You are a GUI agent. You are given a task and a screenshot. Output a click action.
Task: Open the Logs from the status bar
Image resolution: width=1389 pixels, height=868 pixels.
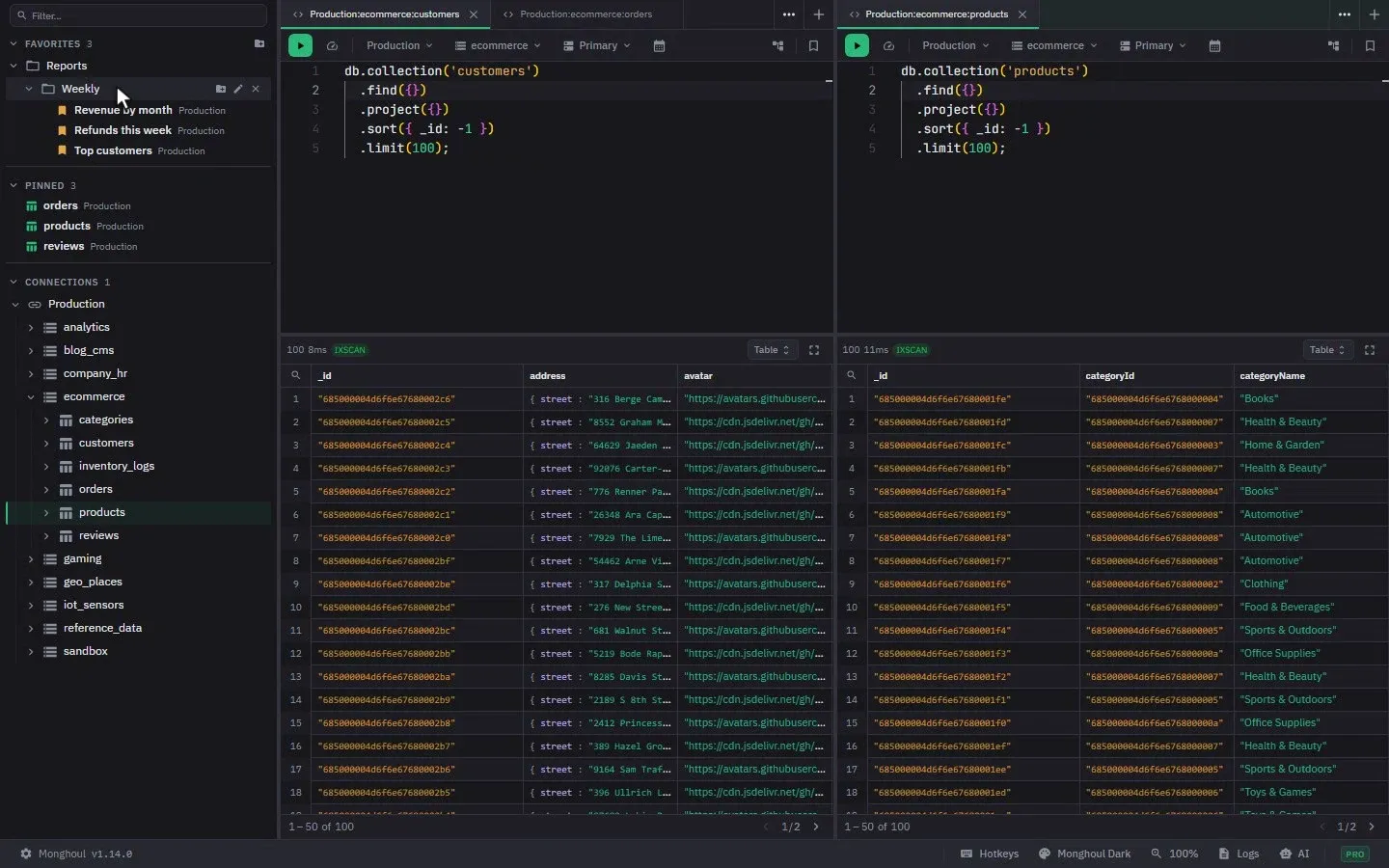click(x=1239, y=854)
